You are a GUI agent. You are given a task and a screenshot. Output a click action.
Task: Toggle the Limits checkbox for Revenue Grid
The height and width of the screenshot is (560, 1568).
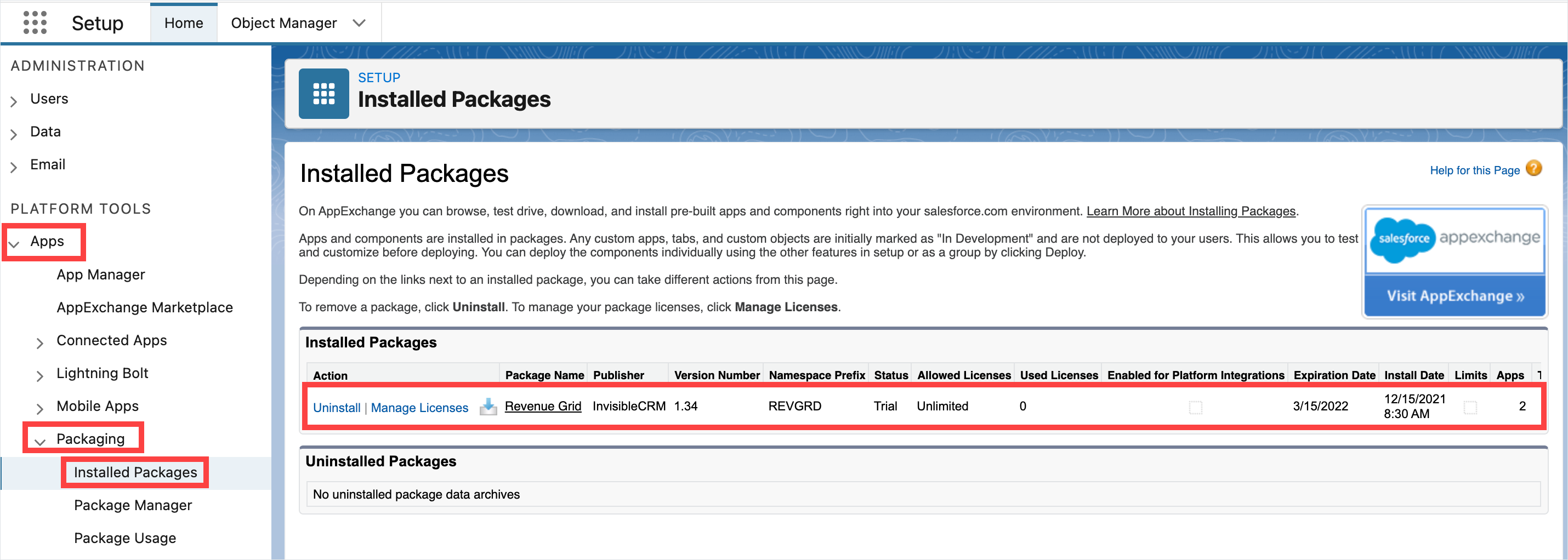(1470, 407)
